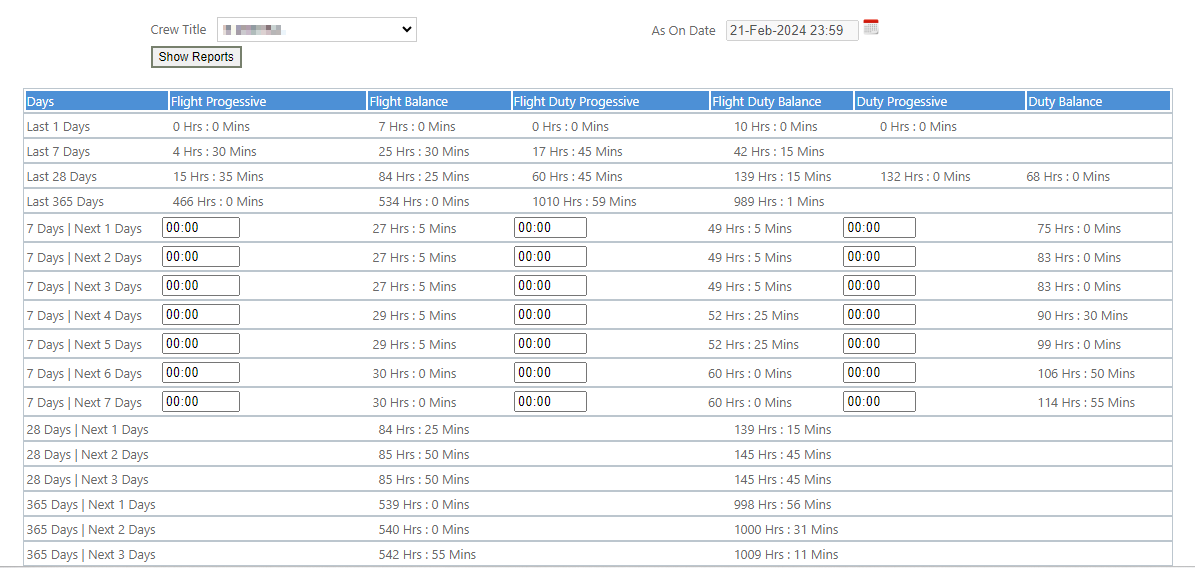Click the '15 Hrs : 35 Mins' value
The width and height of the screenshot is (1195, 568).
(x=218, y=177)
